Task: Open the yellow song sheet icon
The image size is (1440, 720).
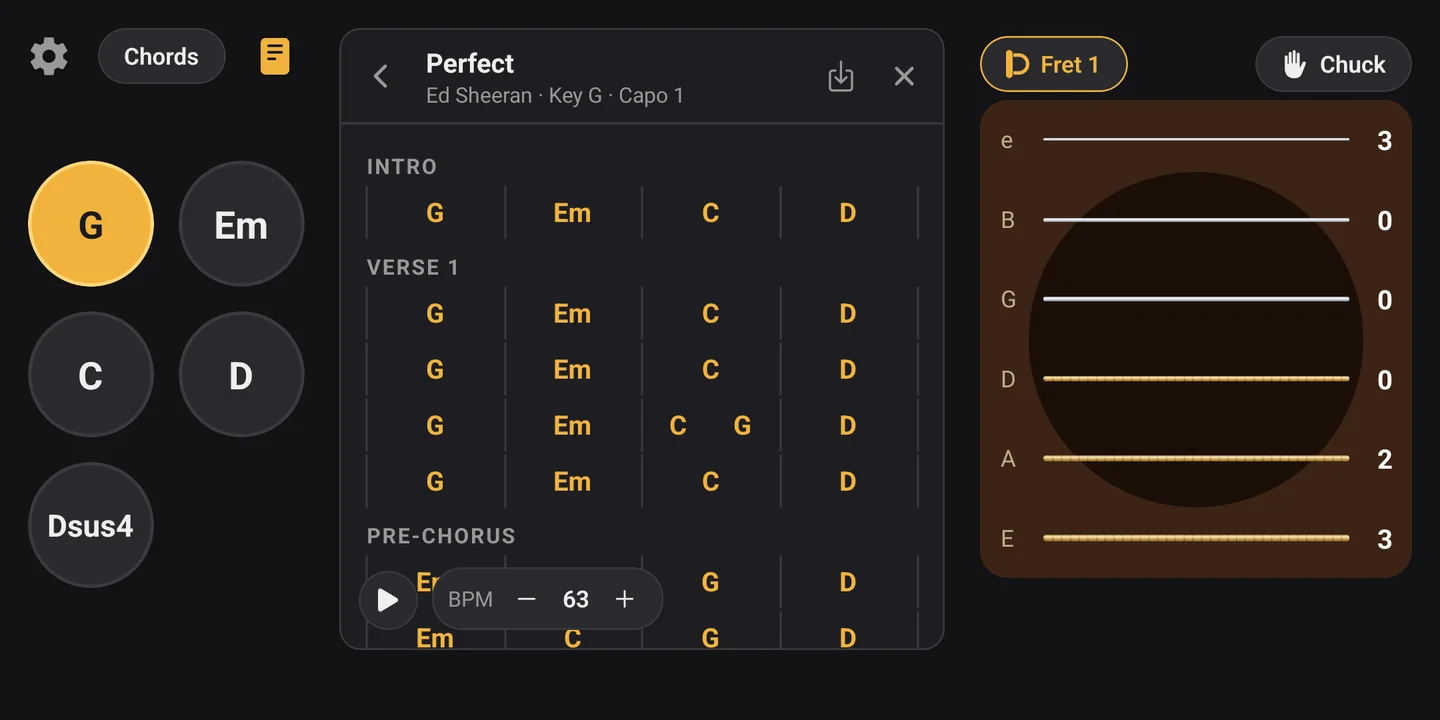Action: [275, 57]
